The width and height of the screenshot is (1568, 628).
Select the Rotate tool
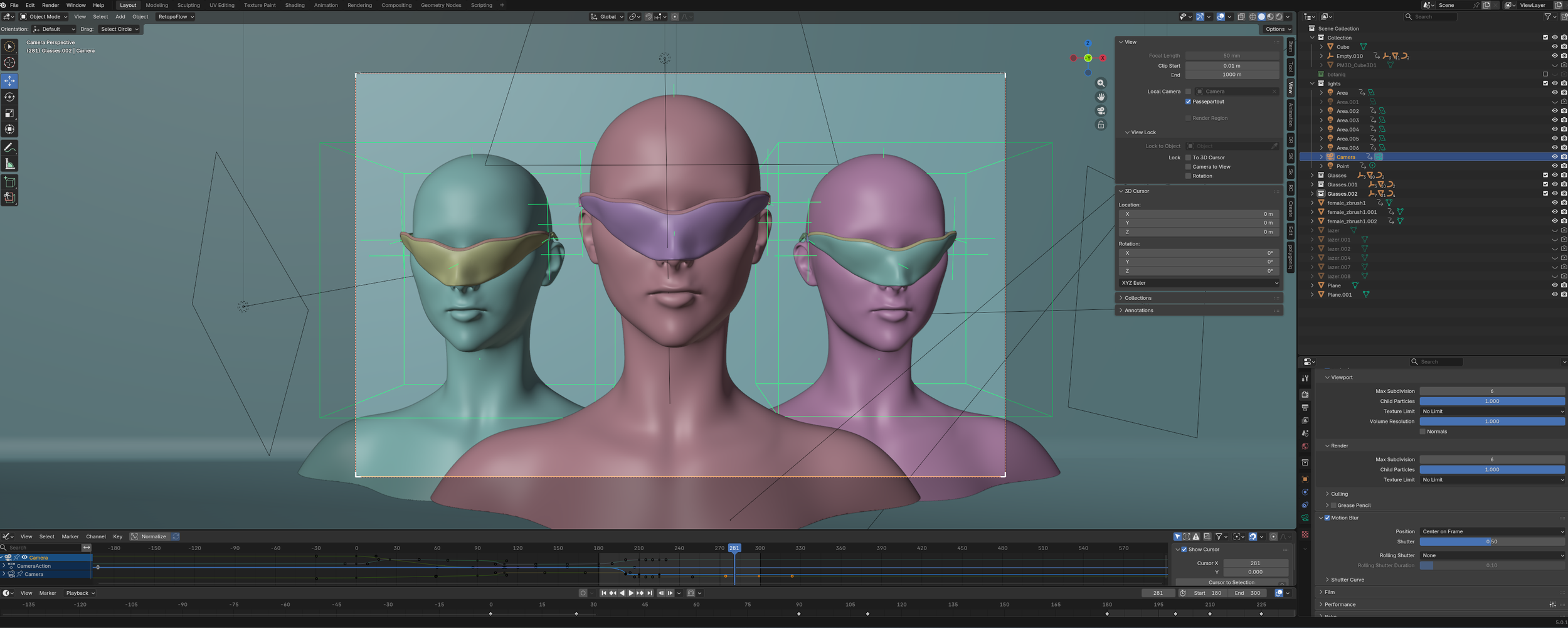[9, 97]
